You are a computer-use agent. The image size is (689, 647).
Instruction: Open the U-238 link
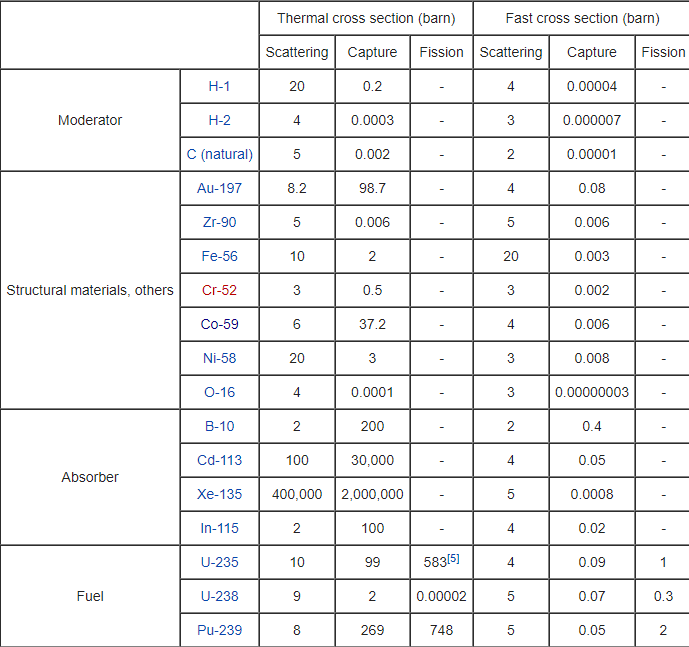[219, 596]
